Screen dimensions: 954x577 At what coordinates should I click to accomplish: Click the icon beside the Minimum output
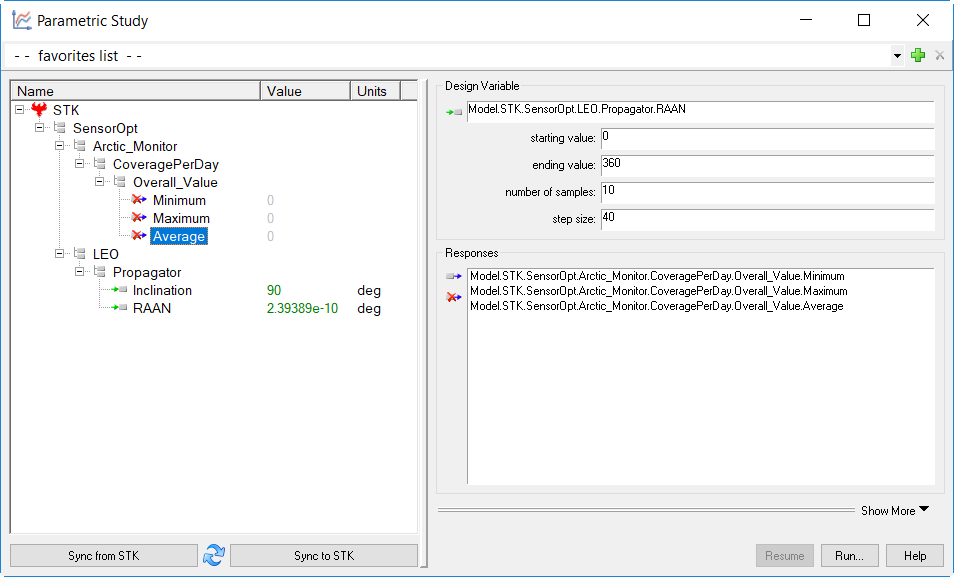(139, 201)
